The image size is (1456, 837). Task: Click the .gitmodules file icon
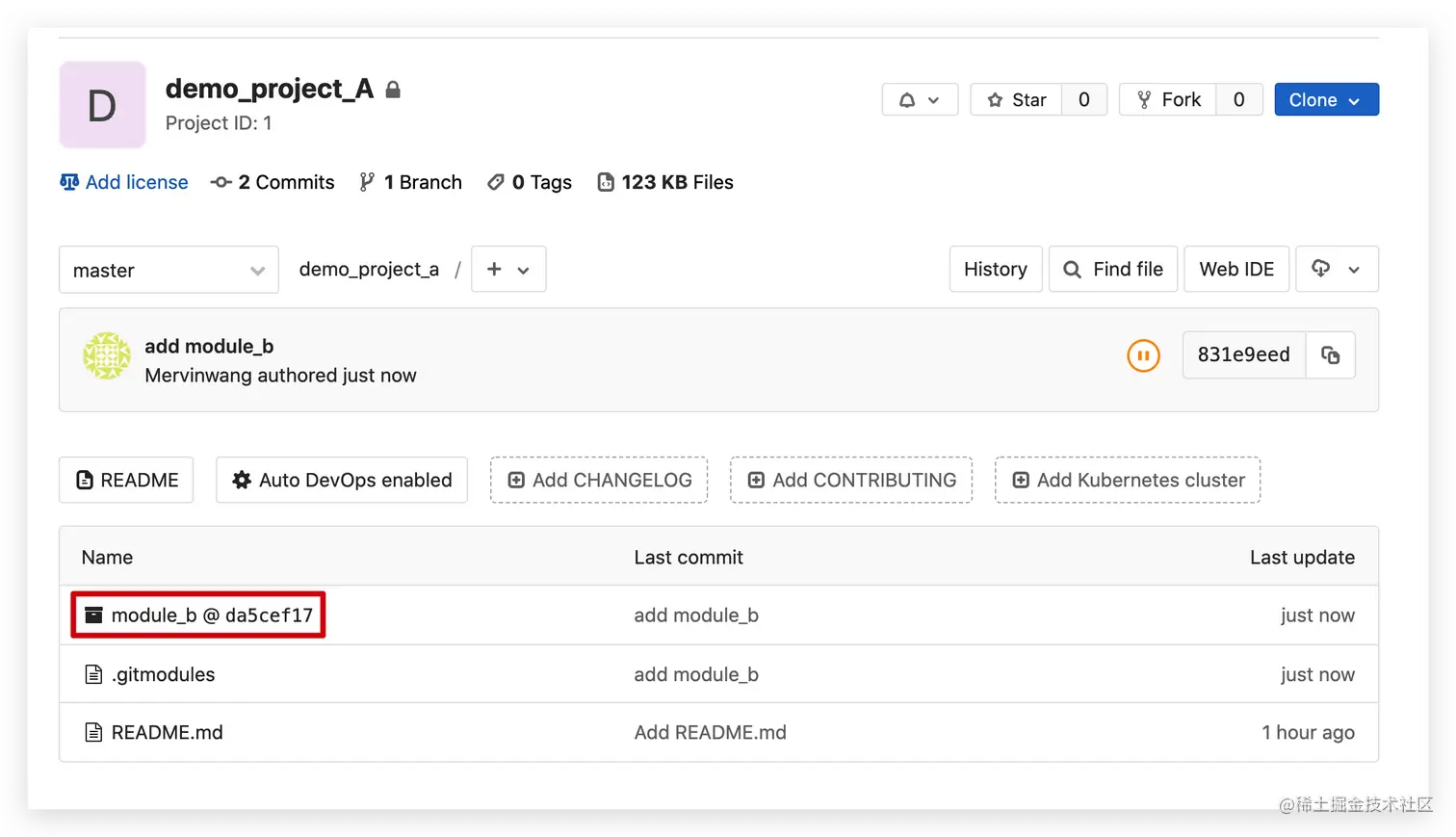point(93,674)
